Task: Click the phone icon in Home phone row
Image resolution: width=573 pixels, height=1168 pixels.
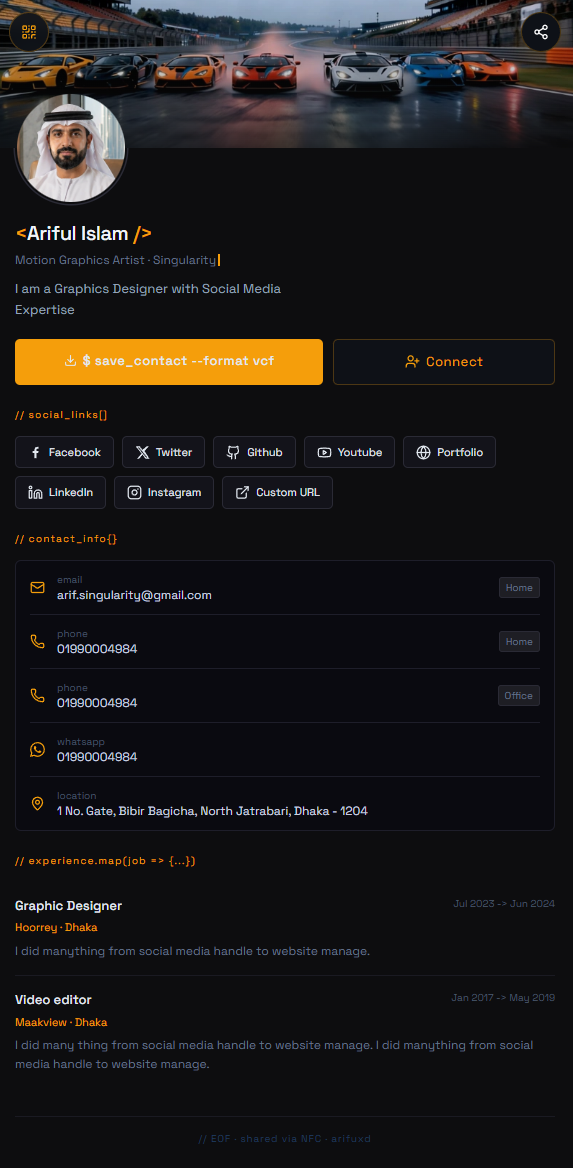Action: [37, 641]
